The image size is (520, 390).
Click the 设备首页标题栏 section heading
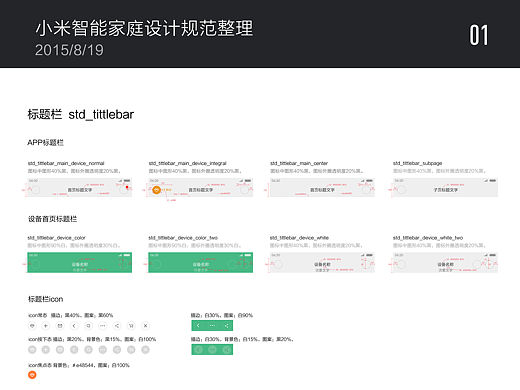(52, 219)
